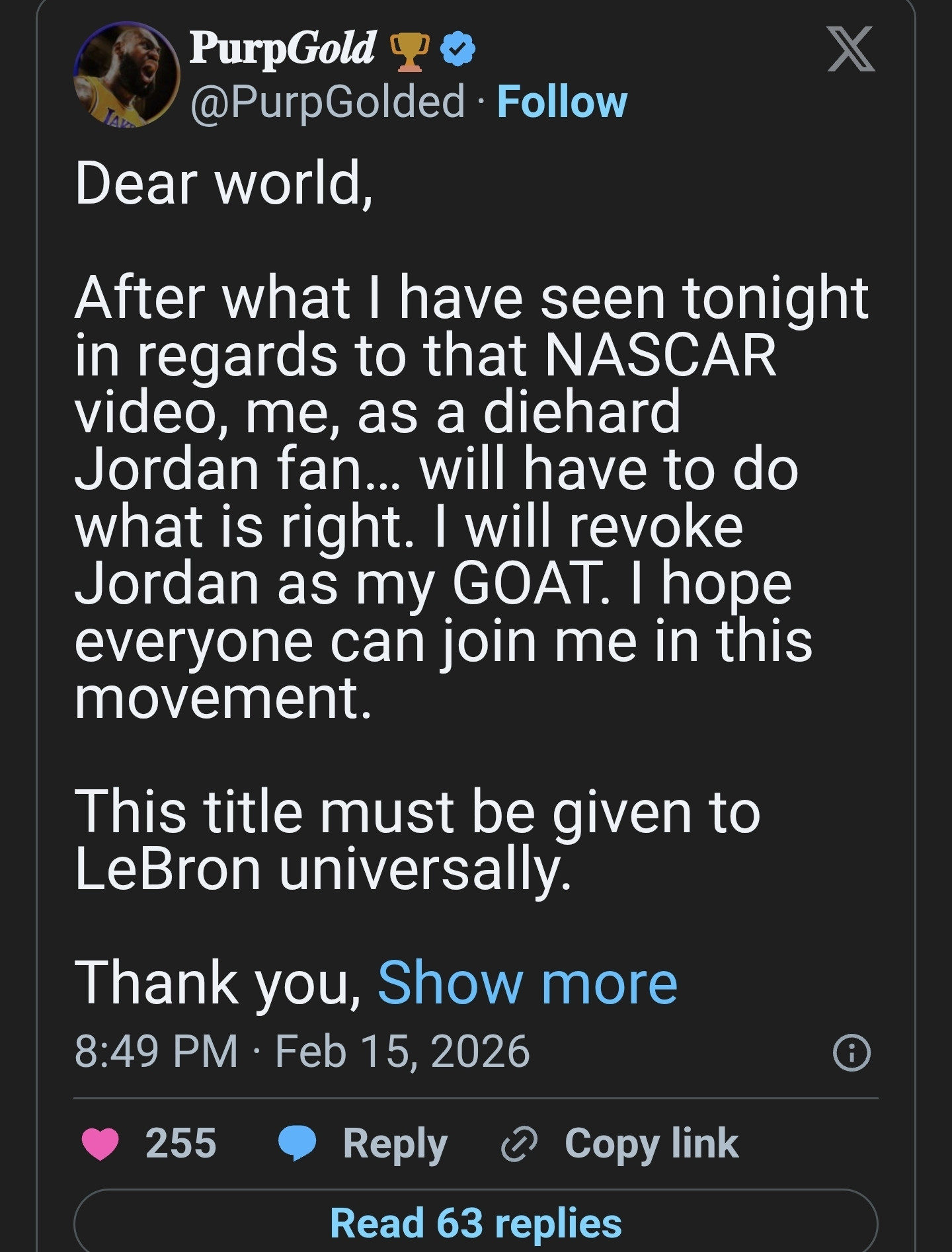
Task: Click the pink heart icon
Action: pyautogui.click(x=100, y=1144)
